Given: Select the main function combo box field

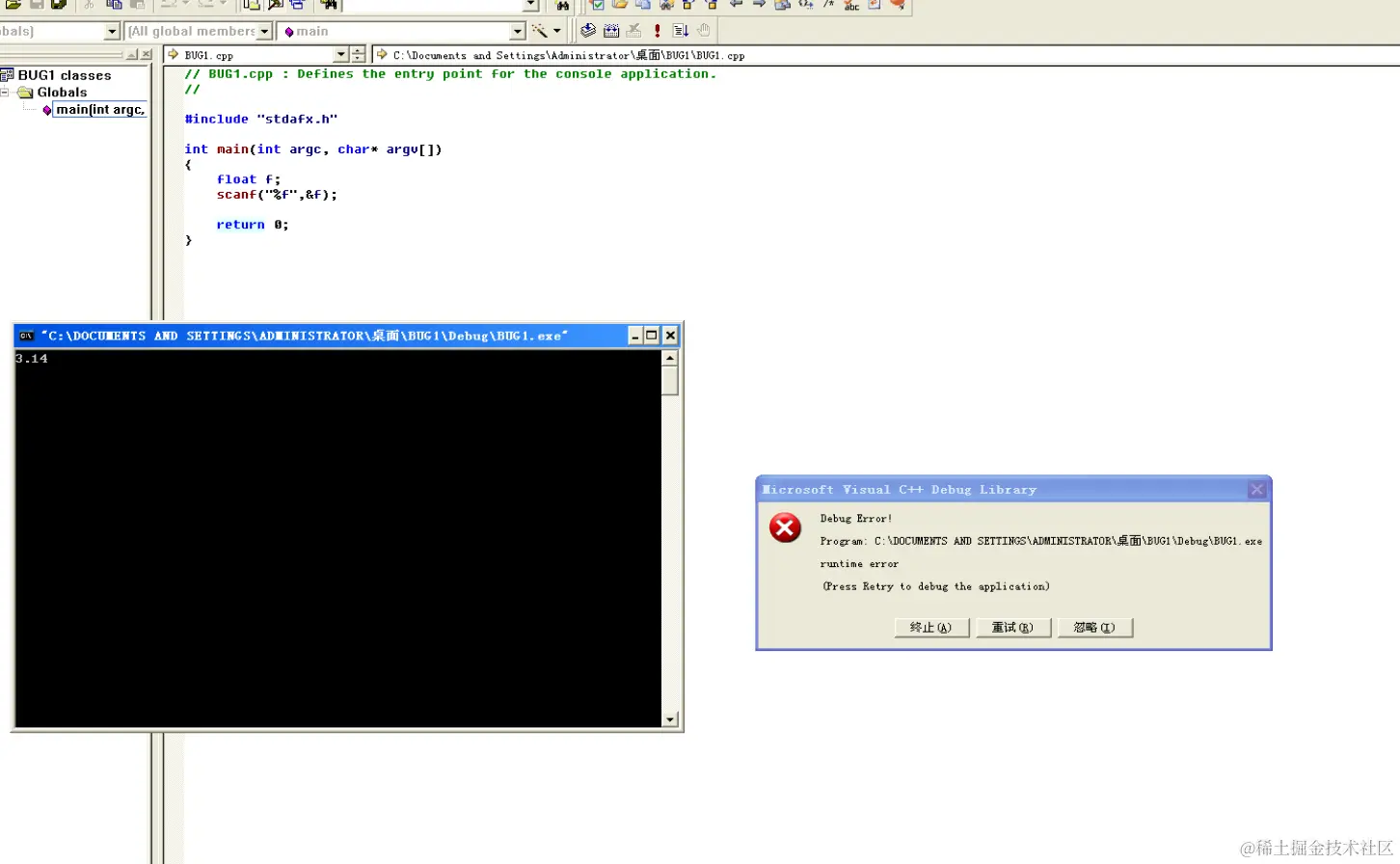Looking at the screenshot, I should click(401, 32).
